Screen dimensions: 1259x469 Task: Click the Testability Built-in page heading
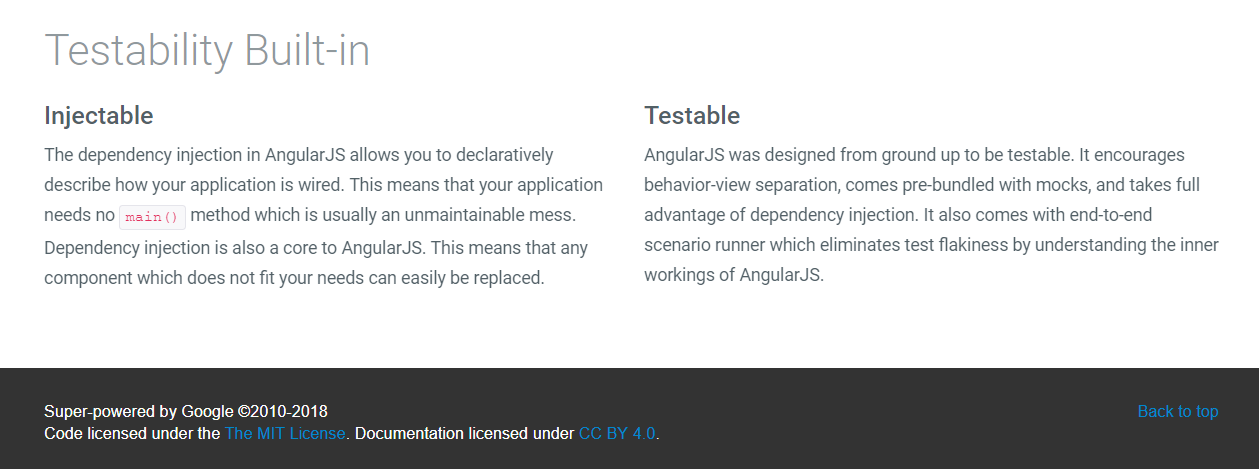coord(207,50)
